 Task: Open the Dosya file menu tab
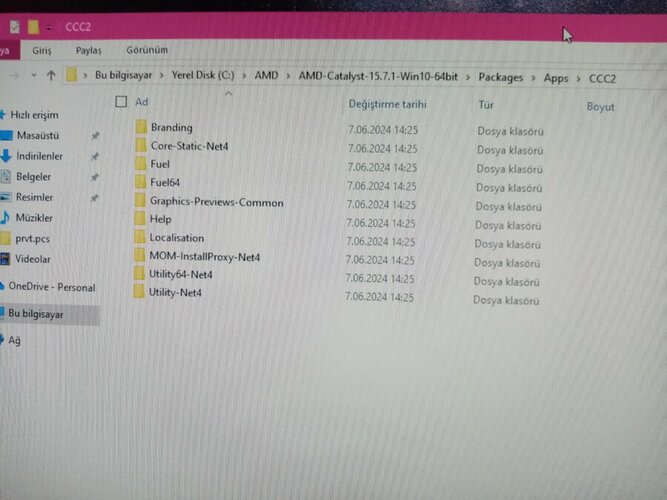pos(9,50)
